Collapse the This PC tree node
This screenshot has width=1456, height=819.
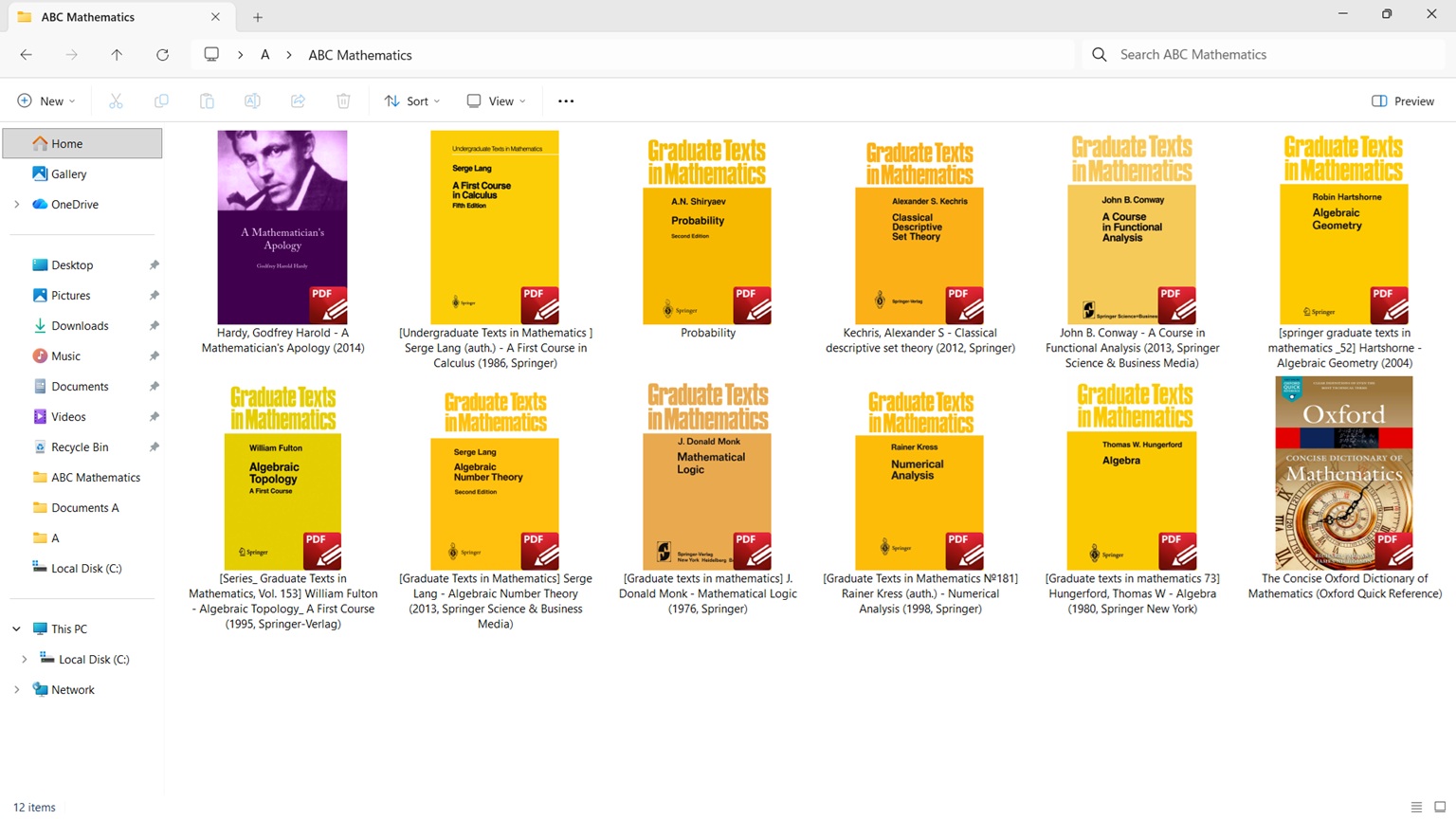point(16,629)
